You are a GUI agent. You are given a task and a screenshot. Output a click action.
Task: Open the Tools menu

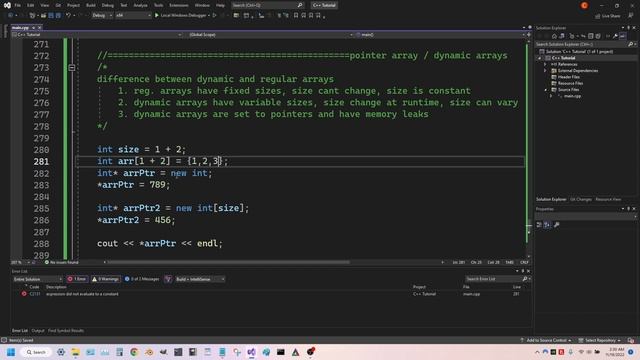point(158,5)
